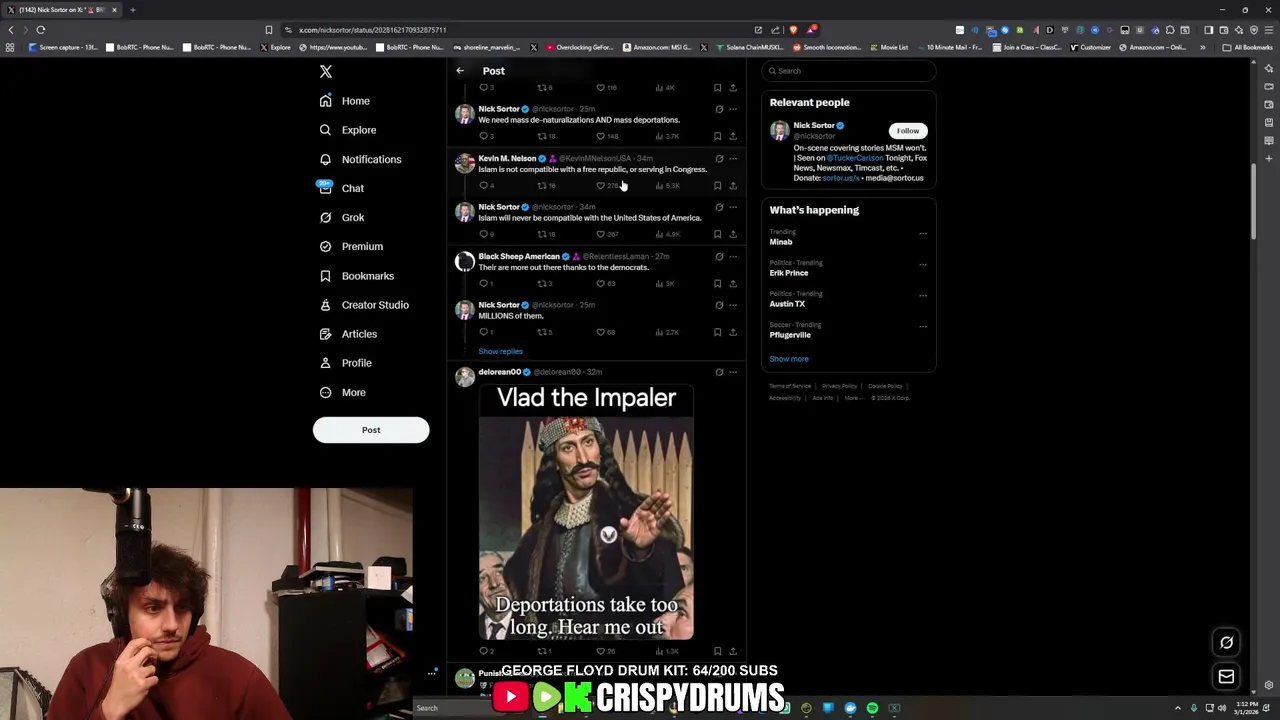Open more menu on Kevin M. Nelson post
The height and width of the screenshot is (720, 1280).
[x=733, y=159]
